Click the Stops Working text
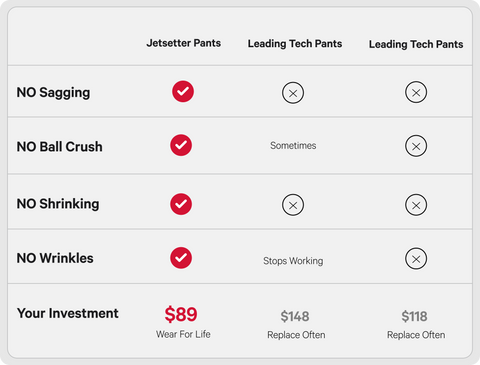This screenshot has width=480, height=365. click(x=293, y=261)
